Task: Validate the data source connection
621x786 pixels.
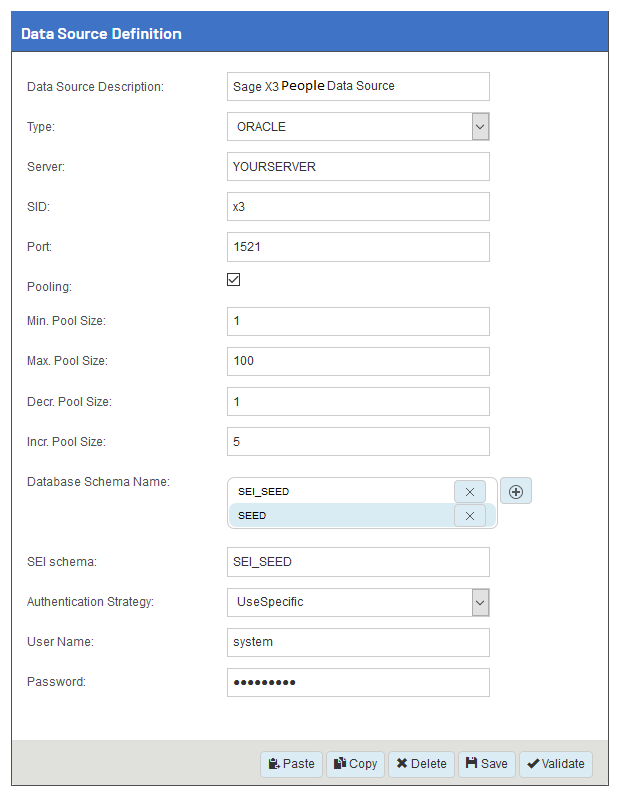Action: coord(556,763)
